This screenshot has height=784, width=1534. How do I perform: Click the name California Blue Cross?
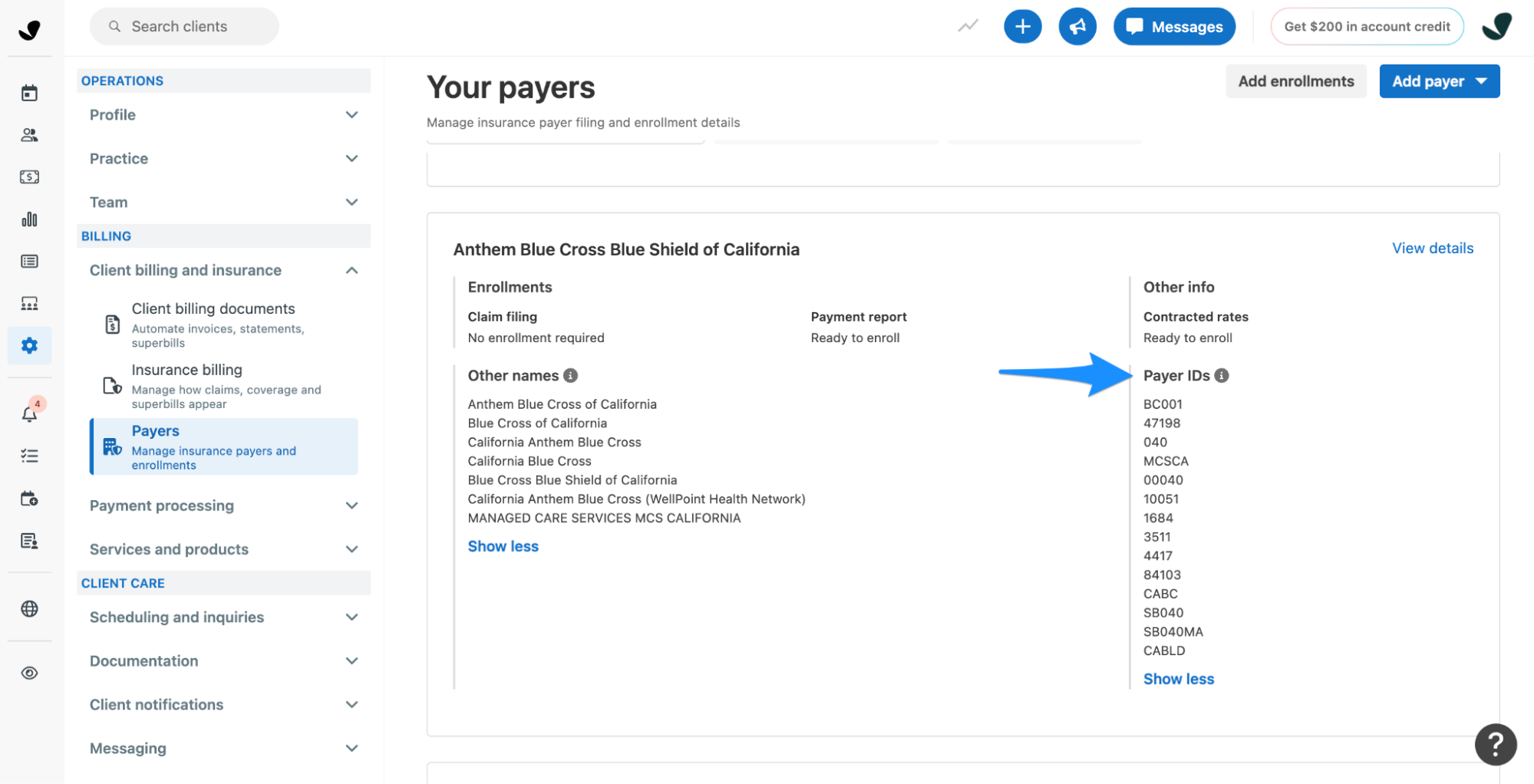point(529,462)
